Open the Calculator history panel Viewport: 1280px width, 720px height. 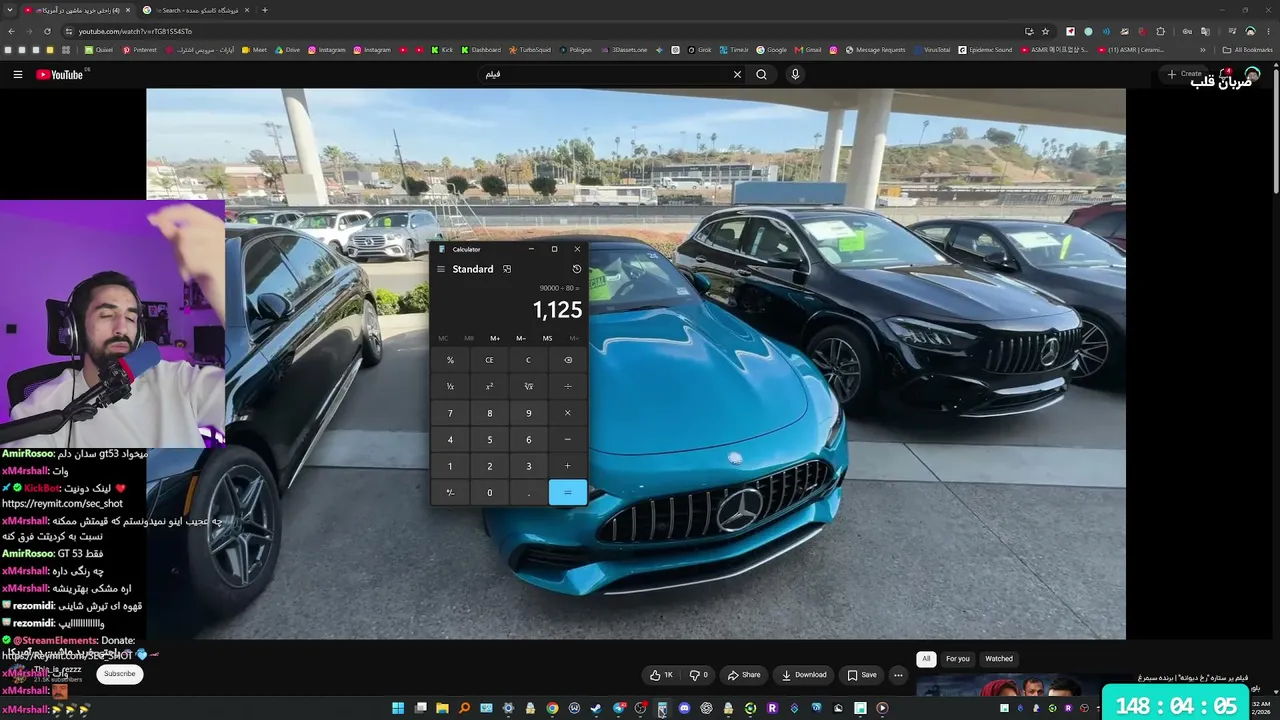pyautogui.click(x=577, y=269)
